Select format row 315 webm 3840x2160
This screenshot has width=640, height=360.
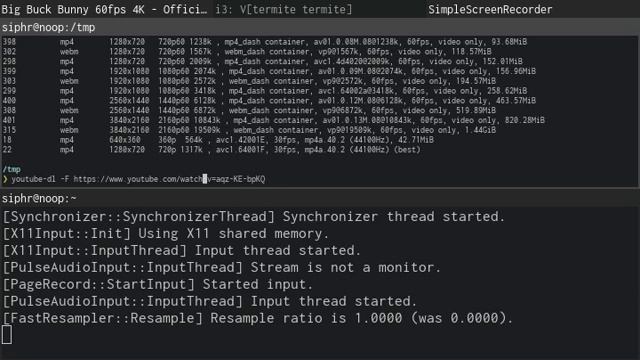(249, 130)
